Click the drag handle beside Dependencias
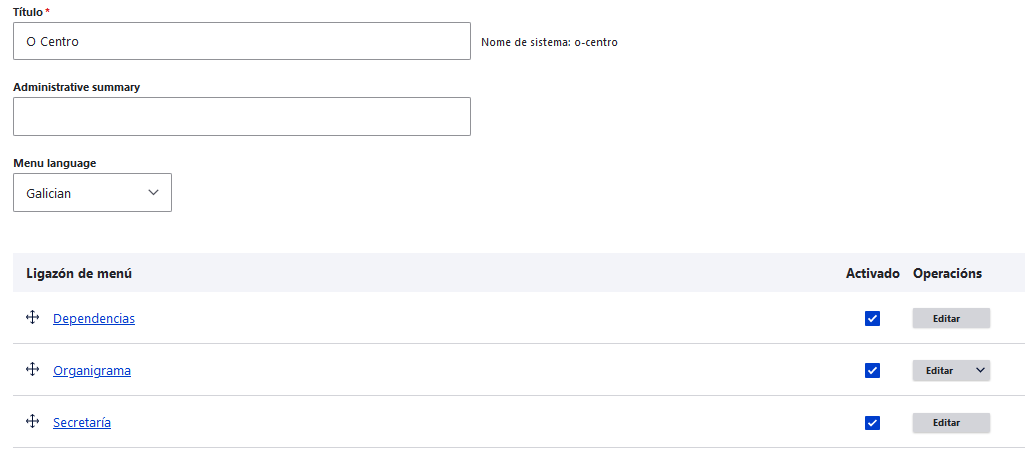This screenshot has height=467, width=1025. pyautogui.click(x=32, y=318)
